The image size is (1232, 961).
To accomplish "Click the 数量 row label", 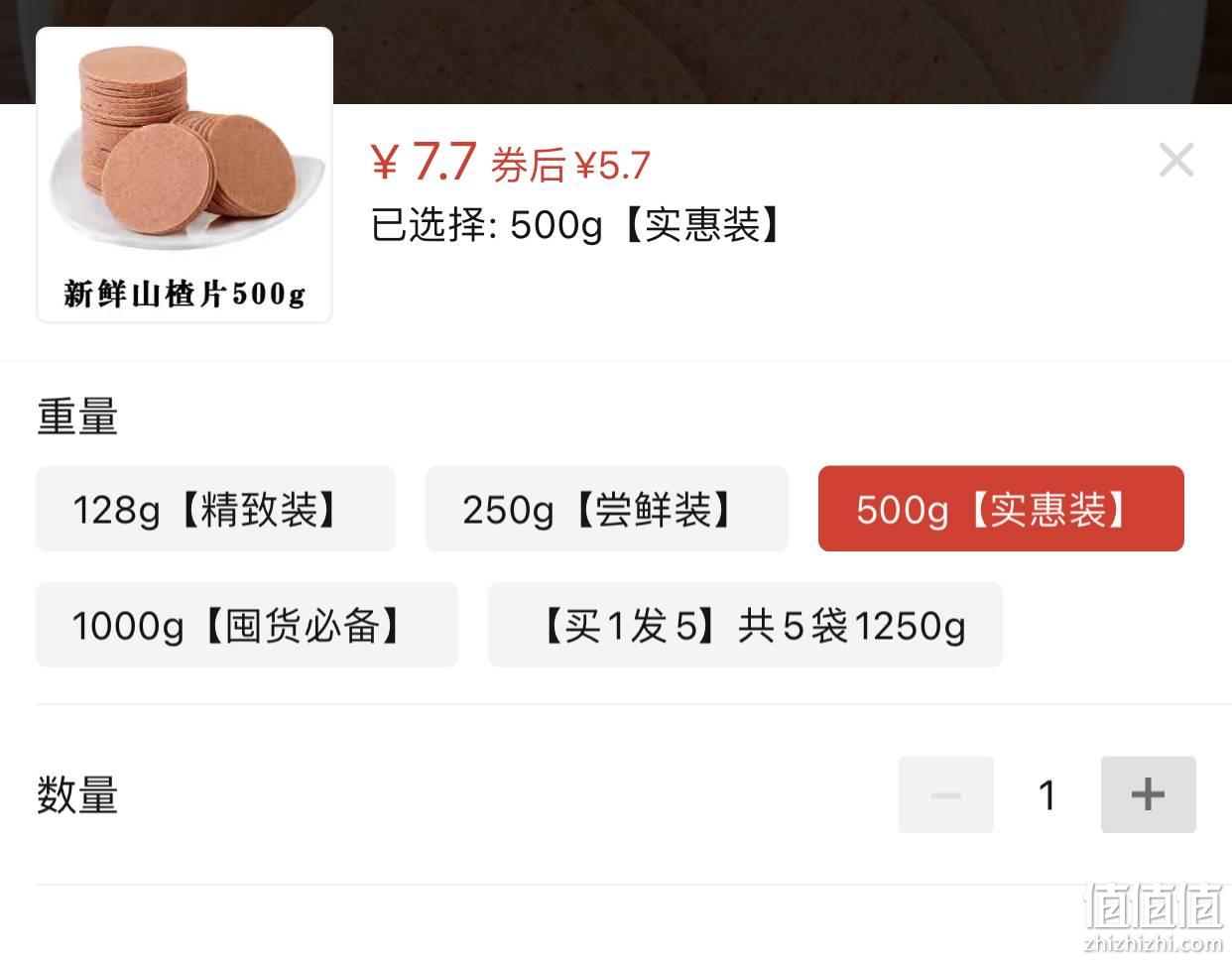I will (77, 795).
